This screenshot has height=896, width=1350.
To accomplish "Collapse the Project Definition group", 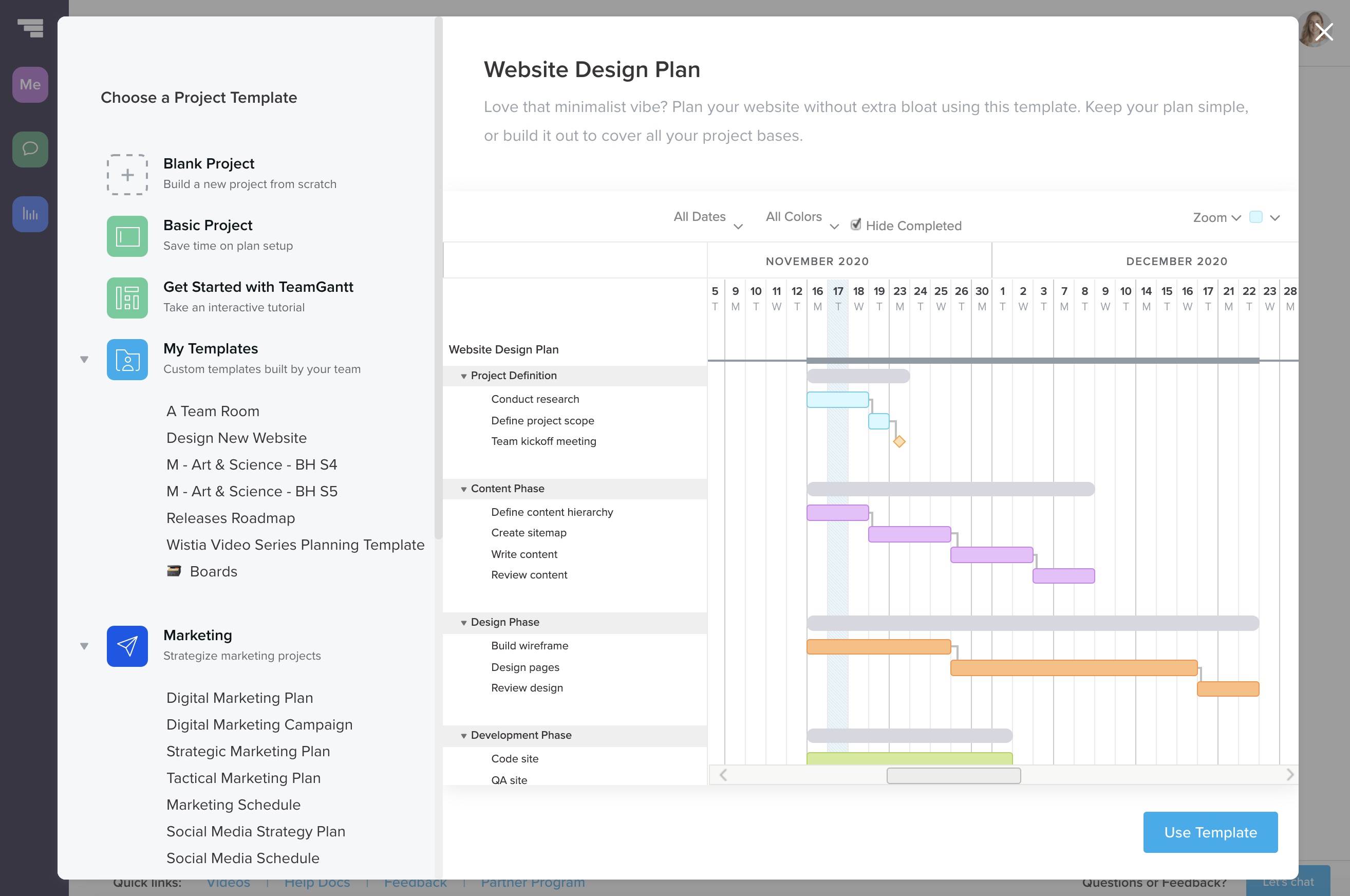I will click(463, 376).
